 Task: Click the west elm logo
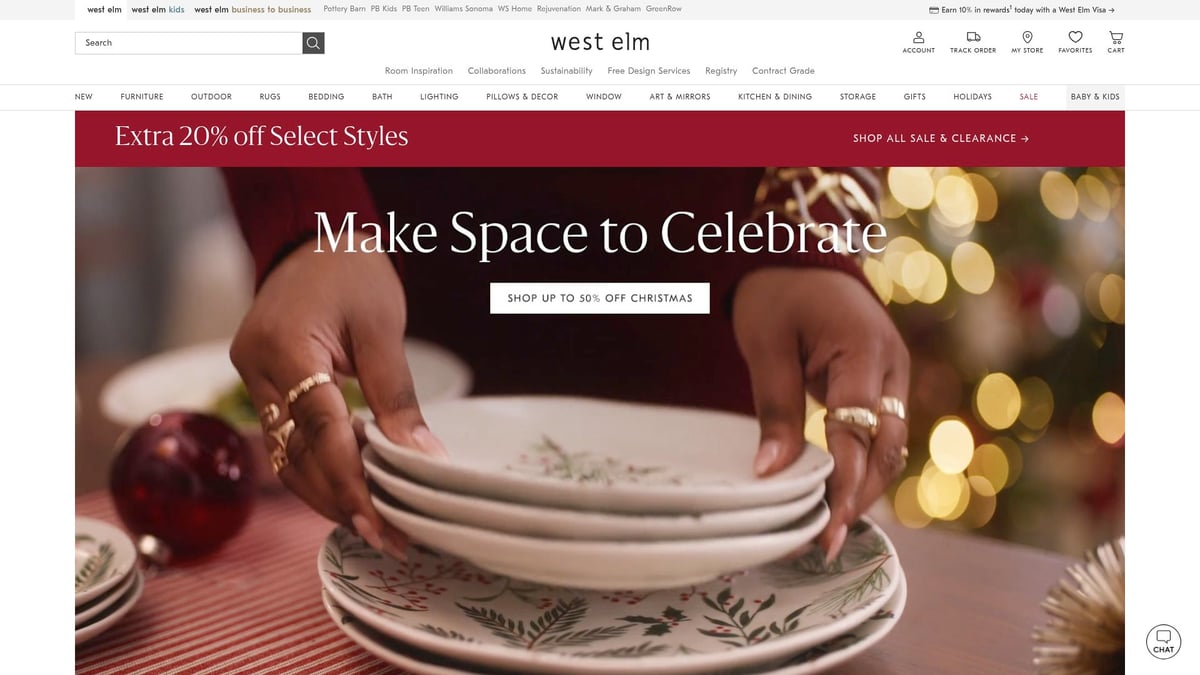pos(600,42)
